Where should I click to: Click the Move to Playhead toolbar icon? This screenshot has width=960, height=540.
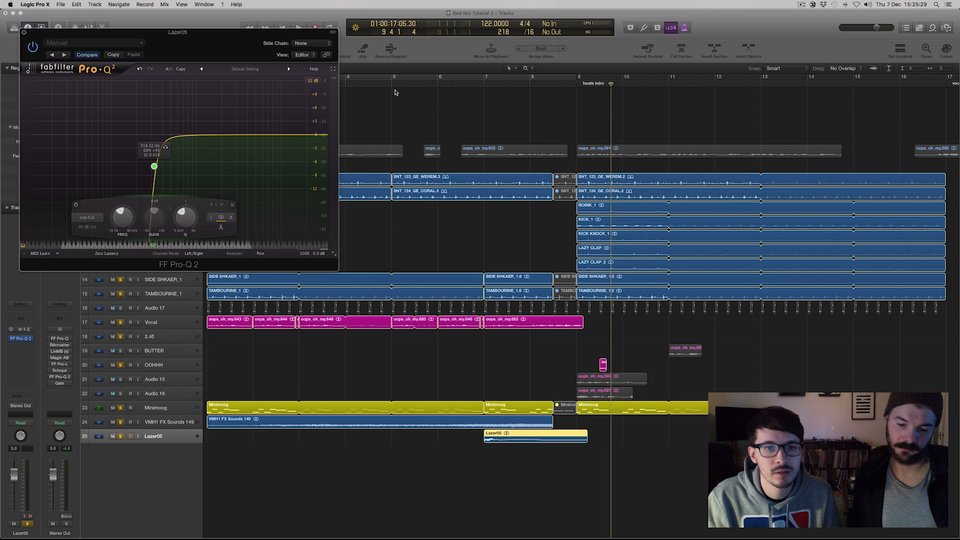pyautogui.click(x=491, y=50)
